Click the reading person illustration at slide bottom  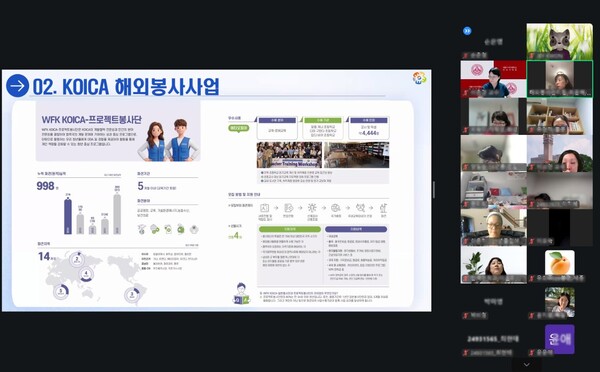pos(241,294)
